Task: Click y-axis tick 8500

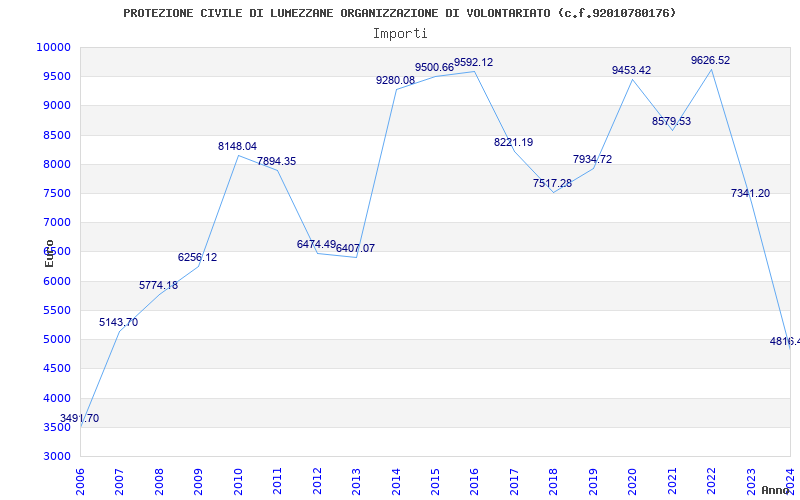Action: (56, 135)
